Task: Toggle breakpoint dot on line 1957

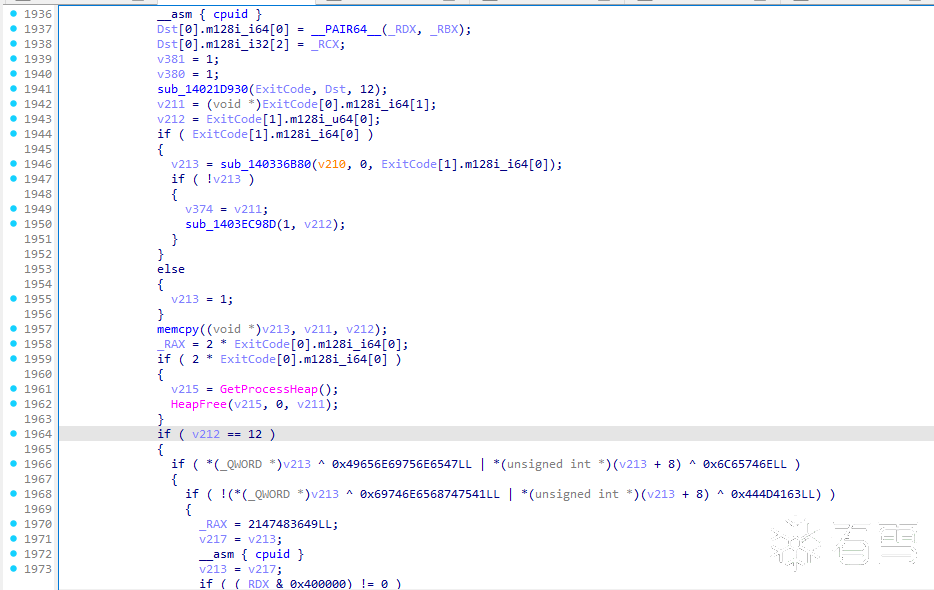Action: (x=14, y=328)
